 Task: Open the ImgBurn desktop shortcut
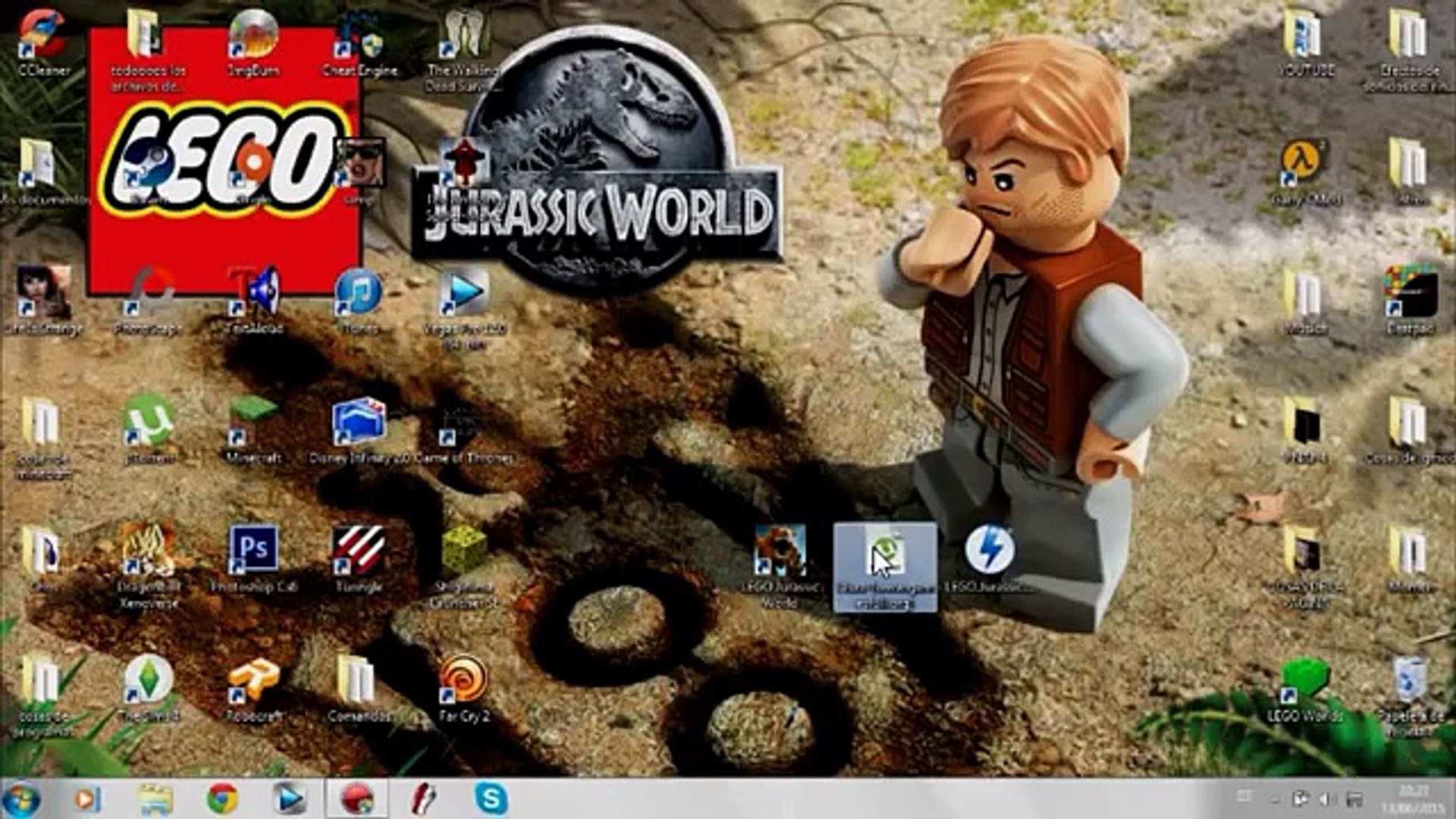pyautogui.click(x=253, y=42)
